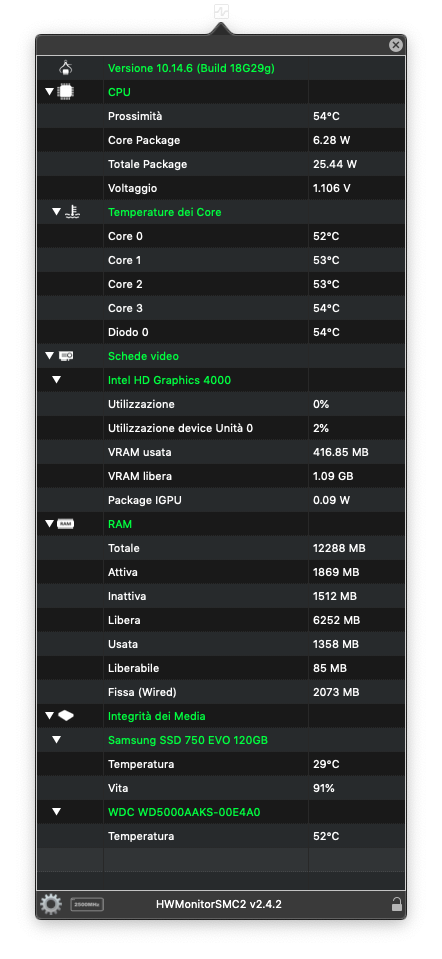
Task: Select the Core Package row
Action: 221,140
